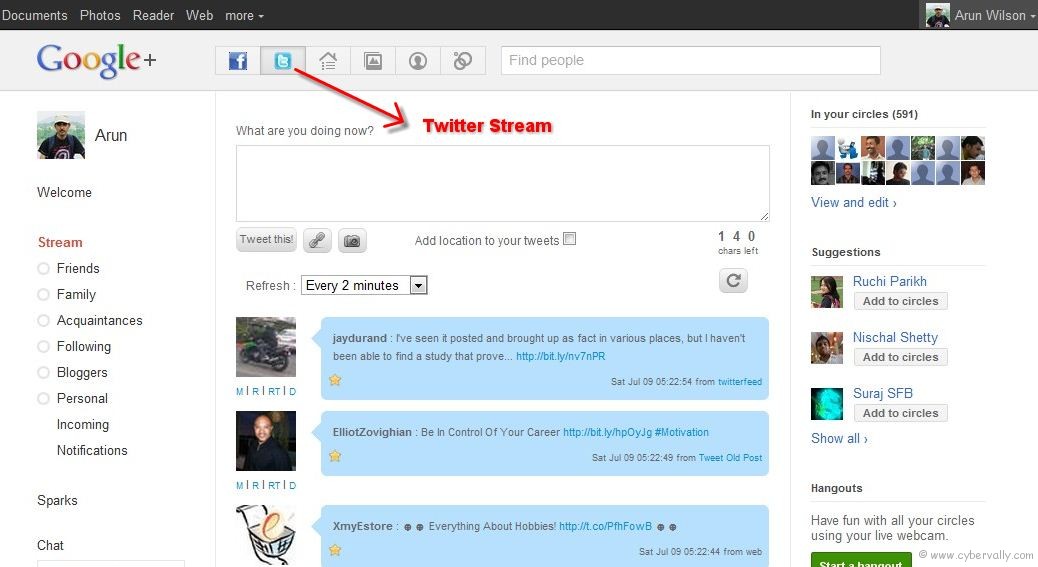Open the Home stream icon

click(328, 61)
